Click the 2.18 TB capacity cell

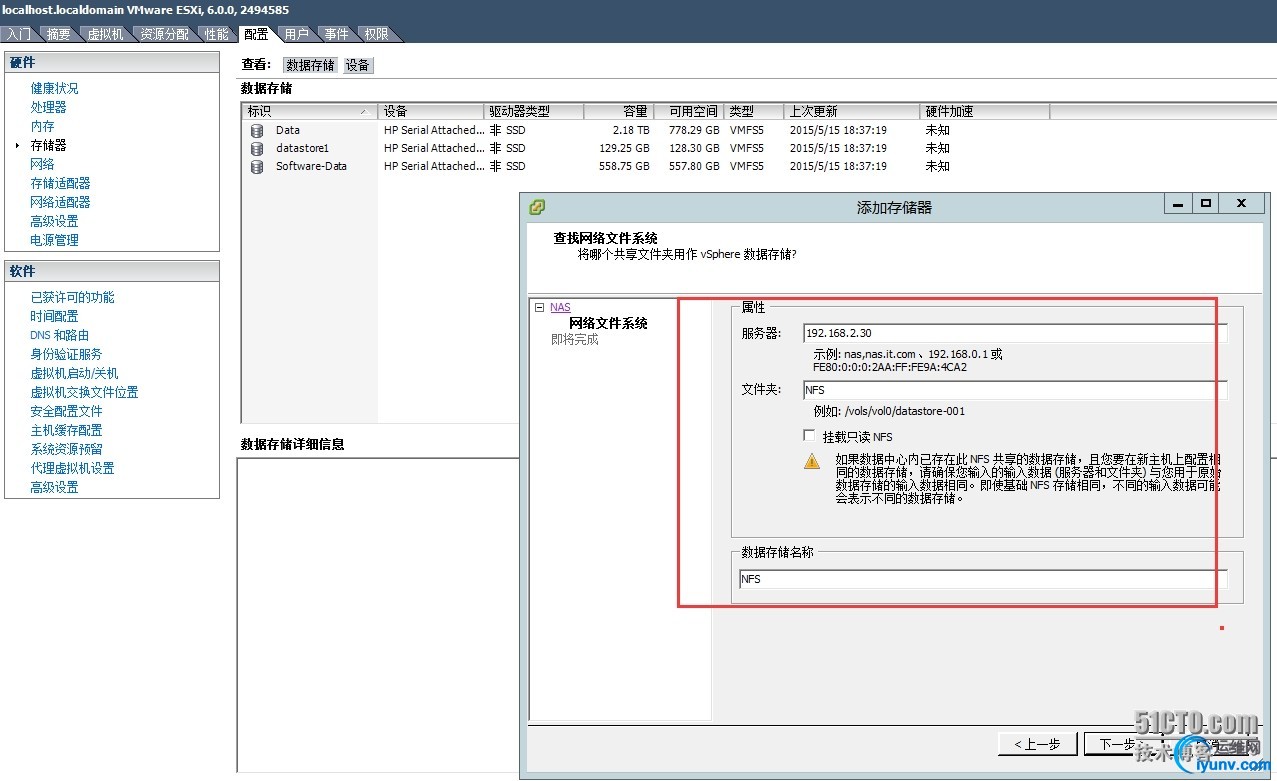click(631, 131)
